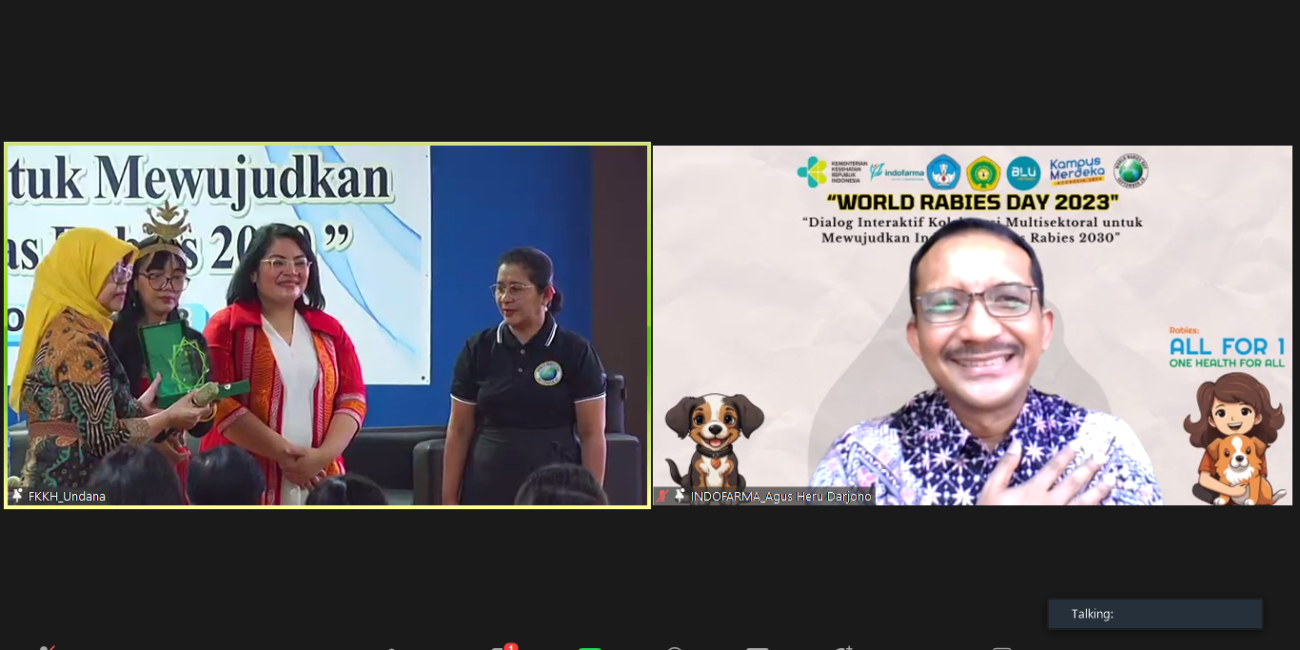Click the pin icon beside INDOFARMA name
Viewport: 1300px width, 650px height.
point(680,496)
